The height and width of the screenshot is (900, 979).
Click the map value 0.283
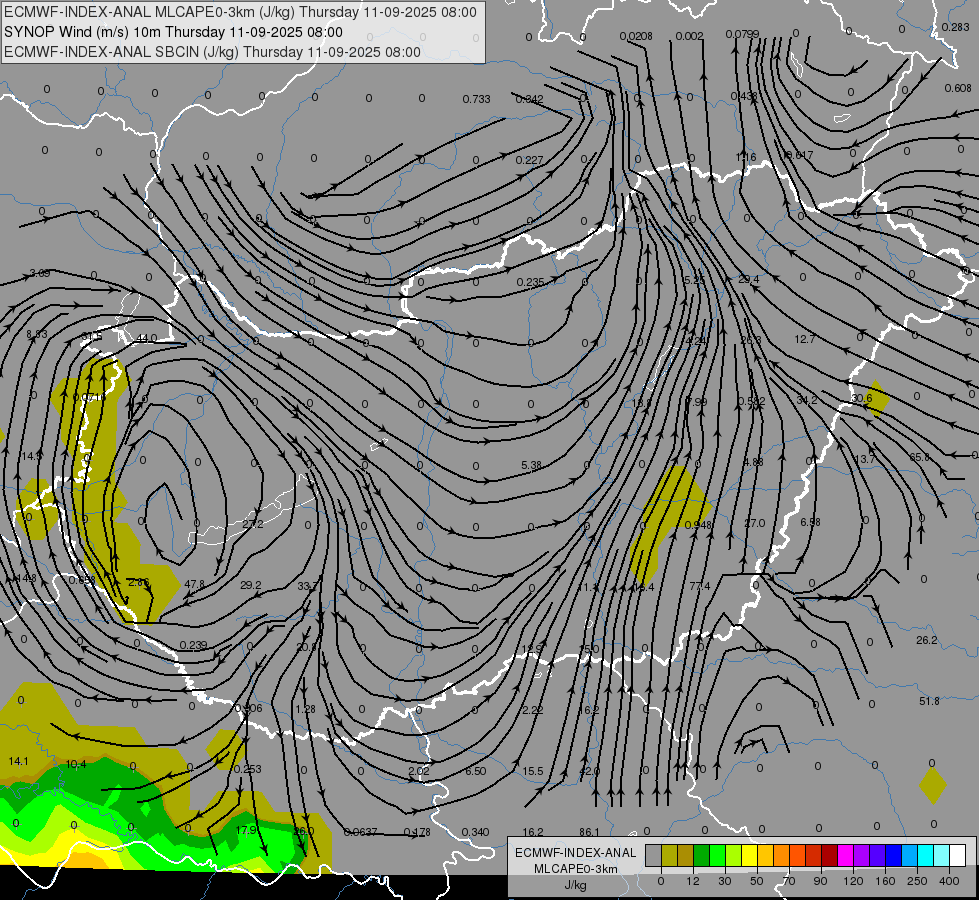point(955,27)
